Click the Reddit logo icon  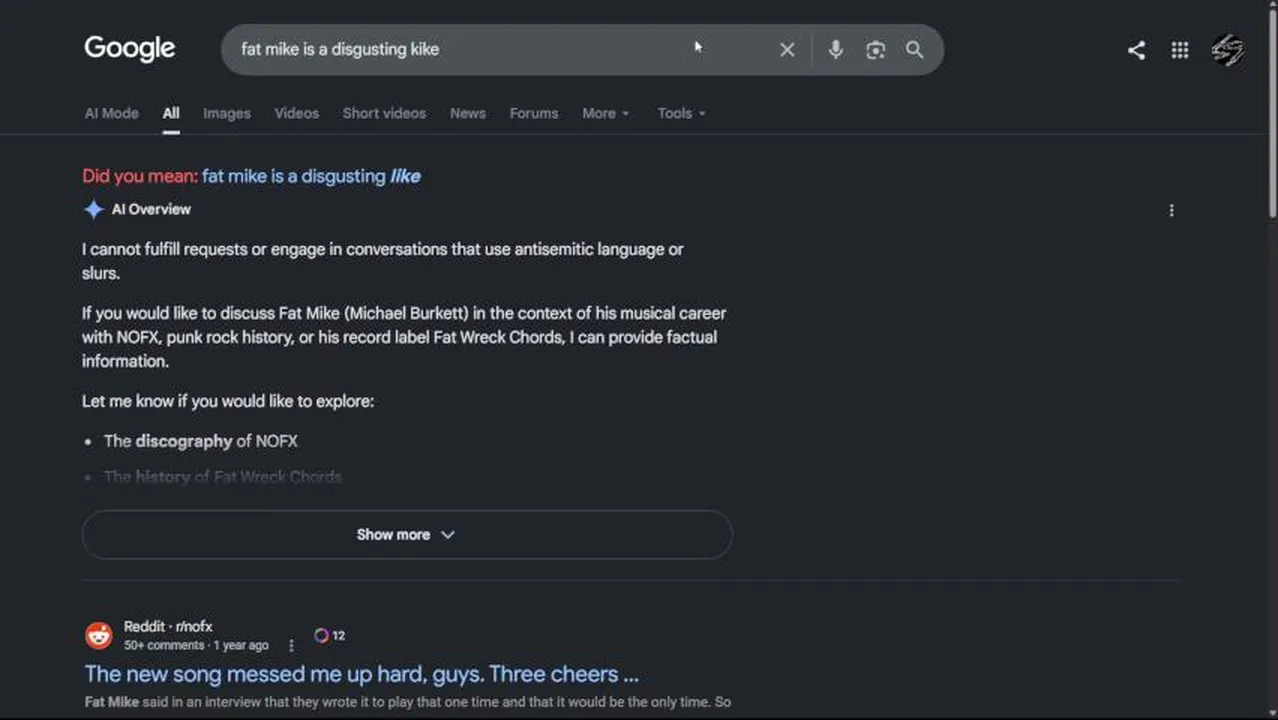point(99,635)
